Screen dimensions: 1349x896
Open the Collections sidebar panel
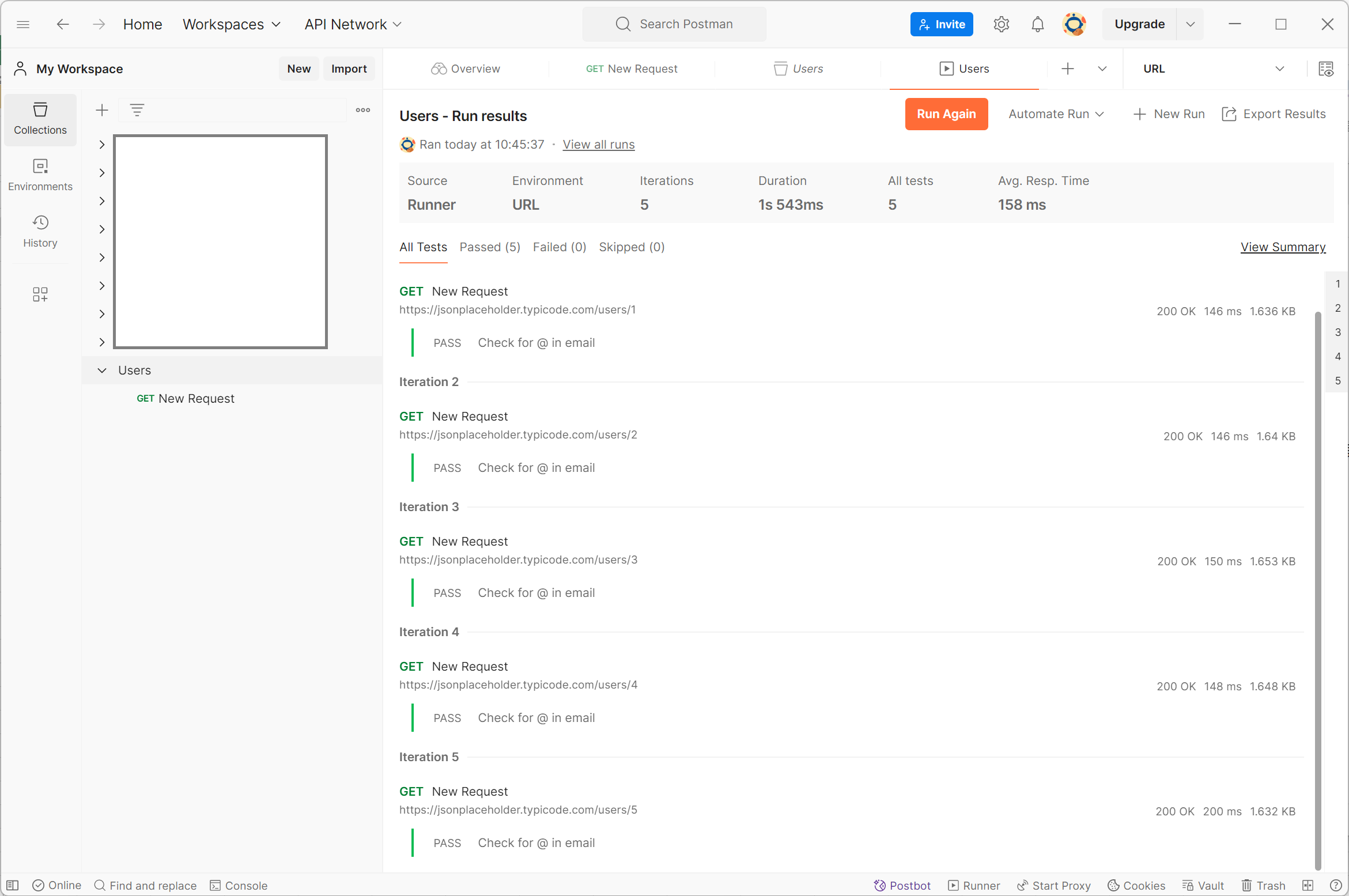coord(40,119)
